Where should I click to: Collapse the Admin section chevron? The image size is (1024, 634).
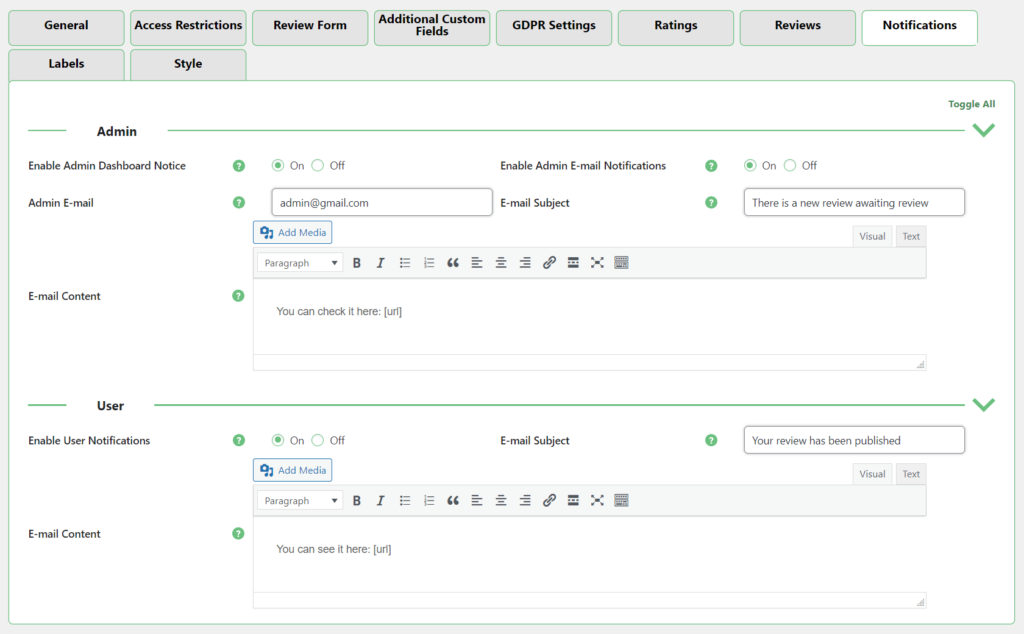[984, 130]
